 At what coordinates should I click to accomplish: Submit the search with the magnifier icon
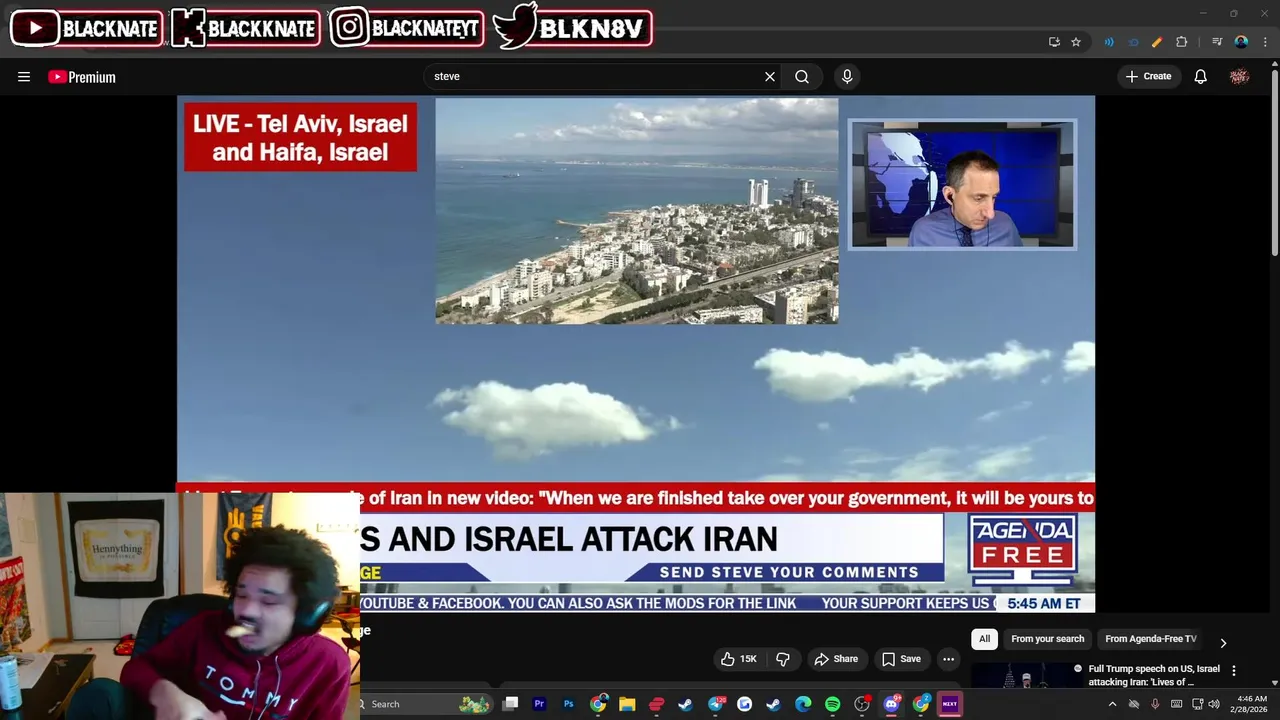point(802,76)
